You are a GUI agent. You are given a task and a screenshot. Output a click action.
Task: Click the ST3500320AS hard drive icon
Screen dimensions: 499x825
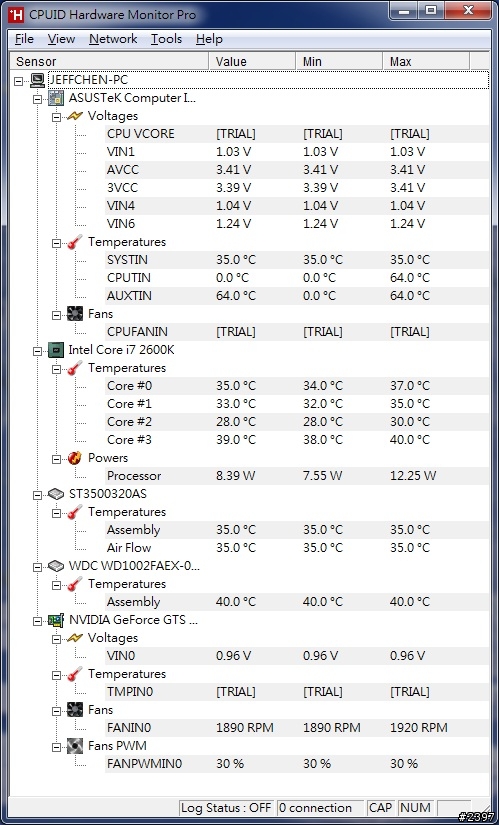56,494
